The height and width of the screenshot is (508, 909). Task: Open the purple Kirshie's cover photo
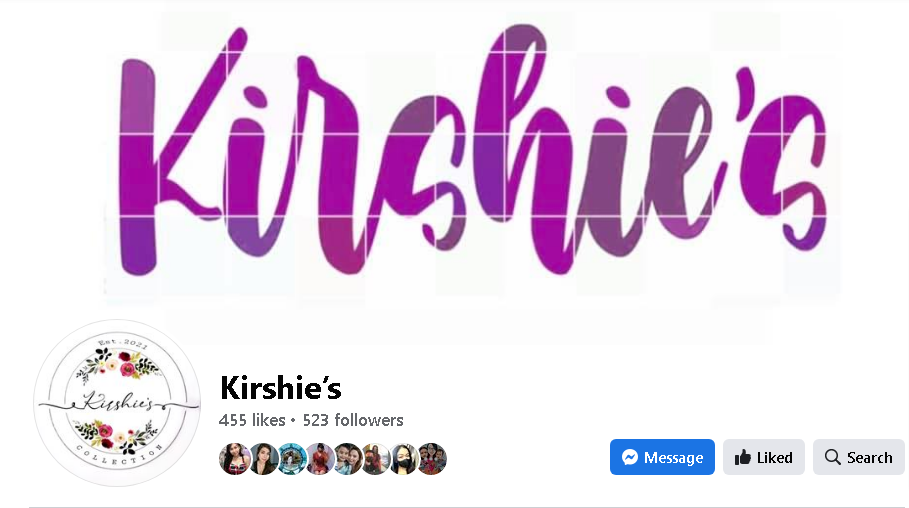point(454,157)
